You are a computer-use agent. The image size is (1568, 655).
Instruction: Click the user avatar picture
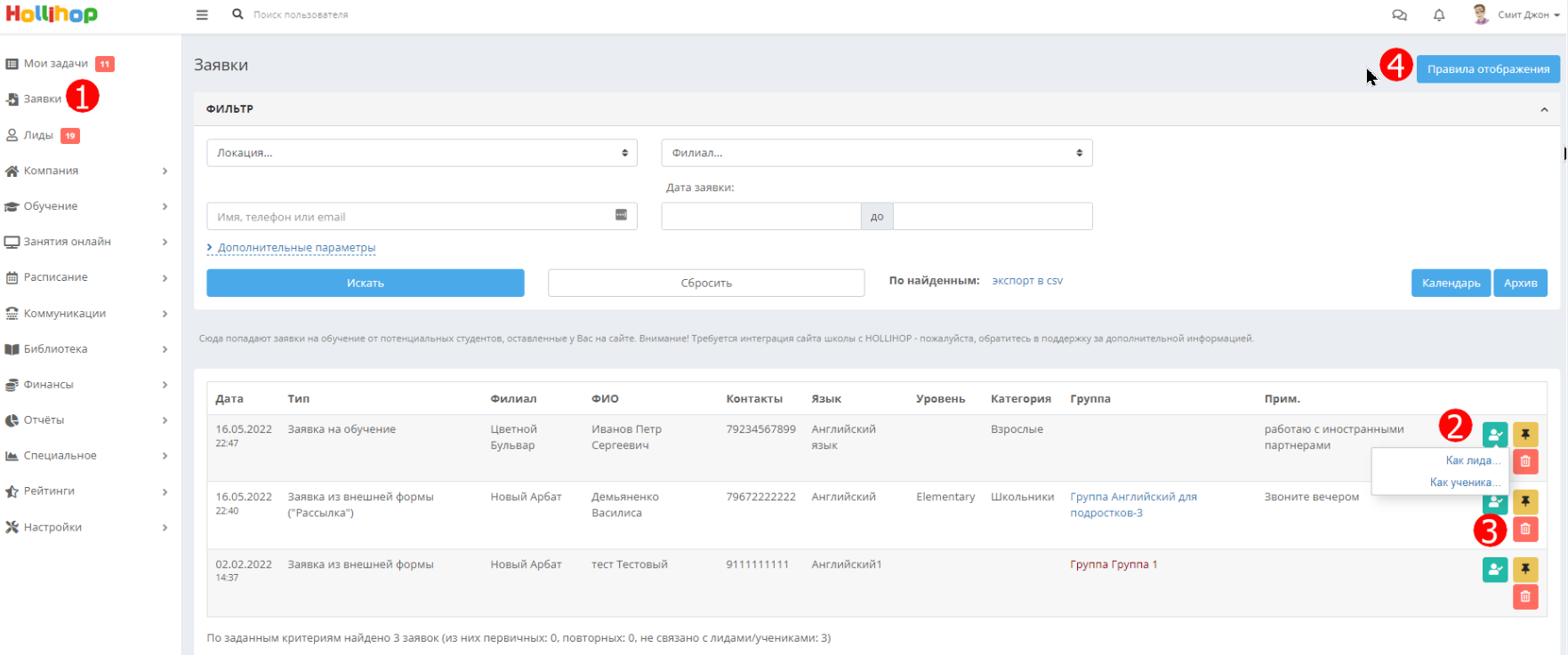pos(1480,14)
